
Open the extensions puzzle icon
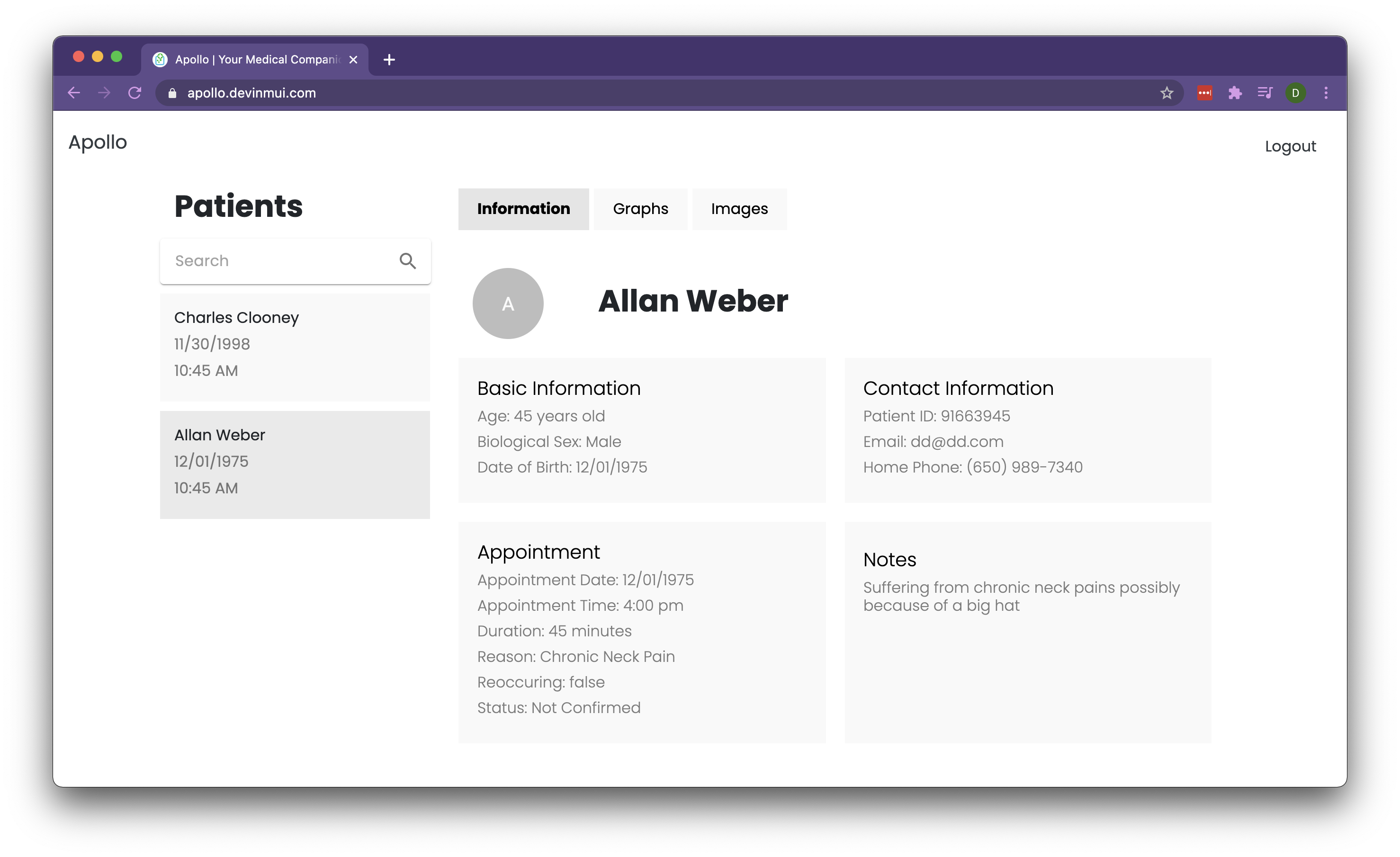[x=1235, y=93]
